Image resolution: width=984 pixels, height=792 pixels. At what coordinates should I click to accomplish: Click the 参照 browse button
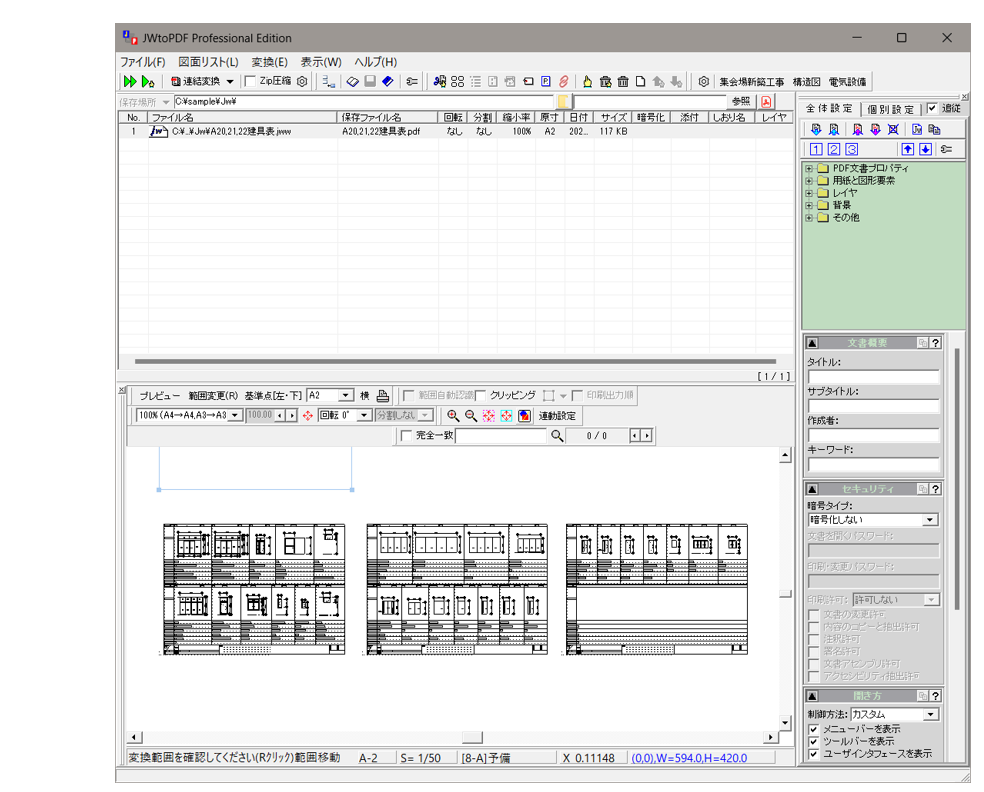740,101
